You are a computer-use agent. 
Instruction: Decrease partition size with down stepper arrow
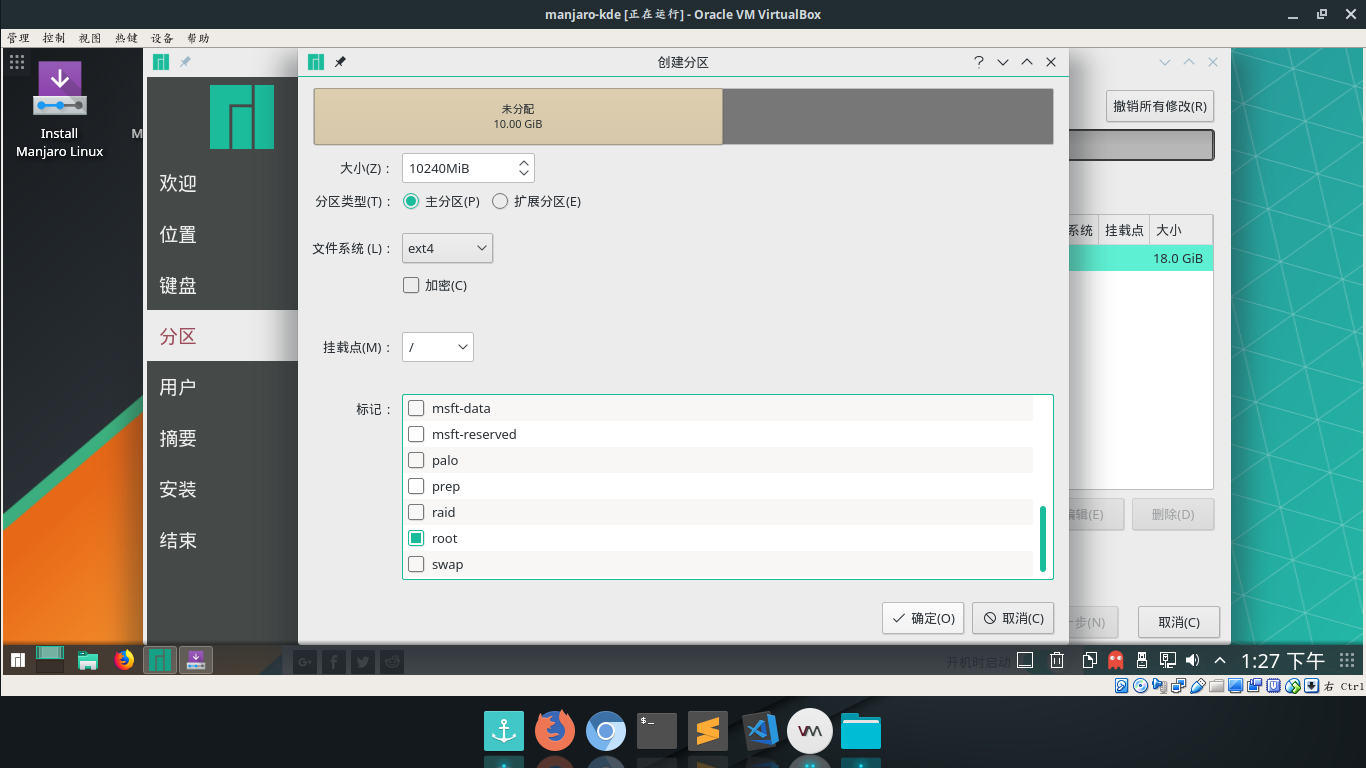tap(524, 174)
